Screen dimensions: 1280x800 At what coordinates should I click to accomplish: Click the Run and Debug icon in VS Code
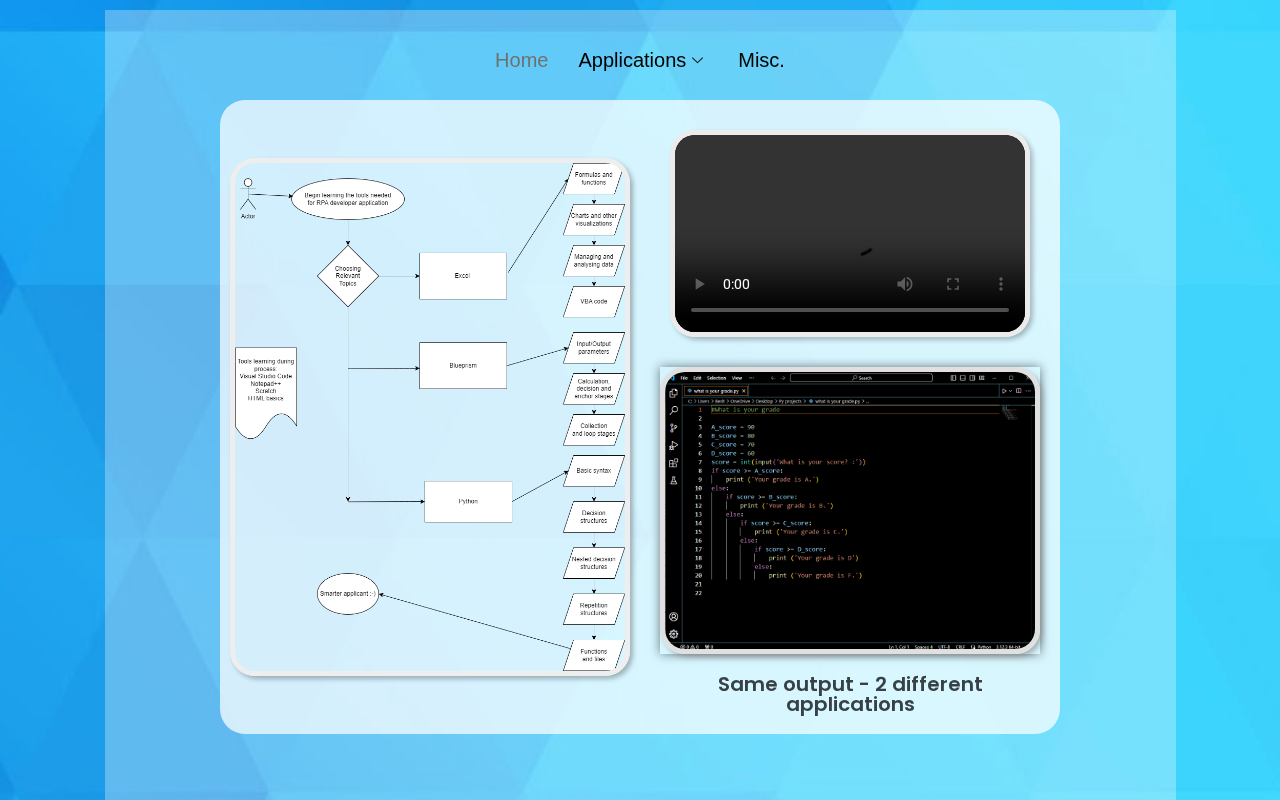(x=673, y=445)
